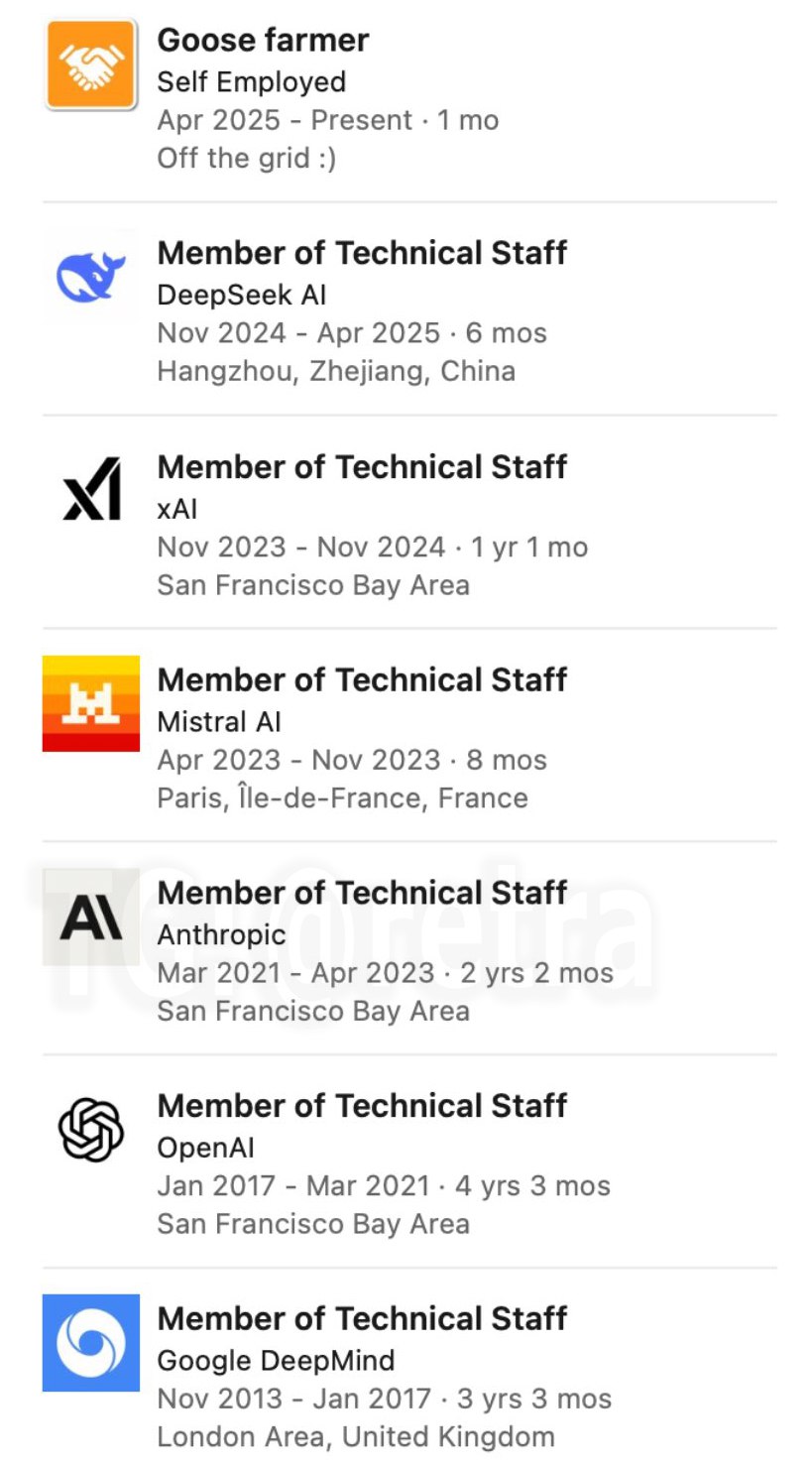Click the Mistral AI pixel logo
This screenshot has height=1467, width=812.
pyautogui.click(x=91, y=703)
